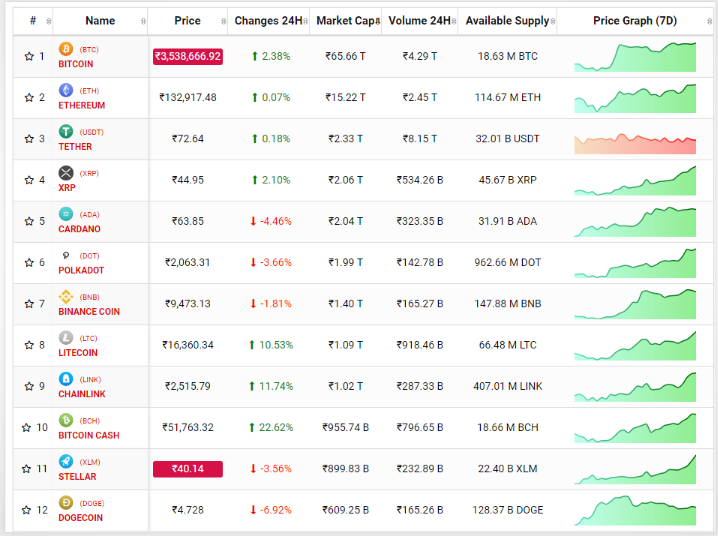View Bitcoin 7-day price graph
Viewport: 718px width, 536px height.
(x=635, y=57)
